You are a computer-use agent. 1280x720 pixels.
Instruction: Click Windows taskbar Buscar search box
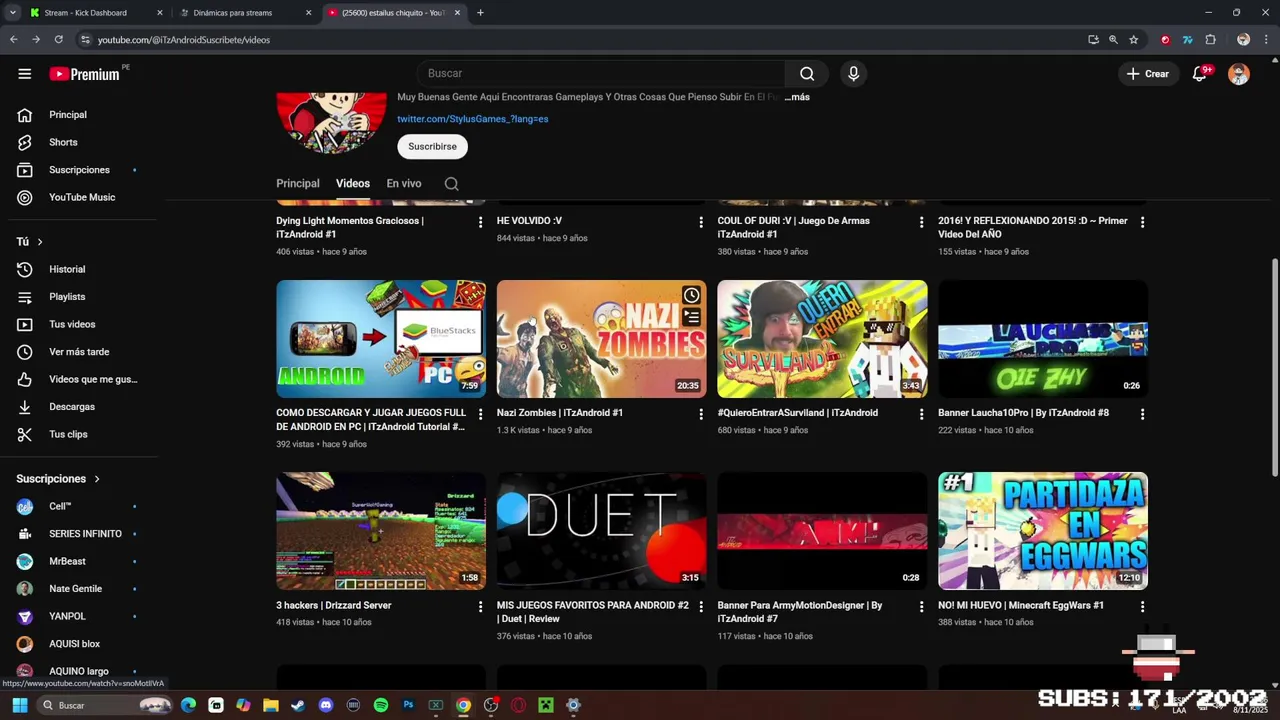pyautogui.click(x=105, y=705)
